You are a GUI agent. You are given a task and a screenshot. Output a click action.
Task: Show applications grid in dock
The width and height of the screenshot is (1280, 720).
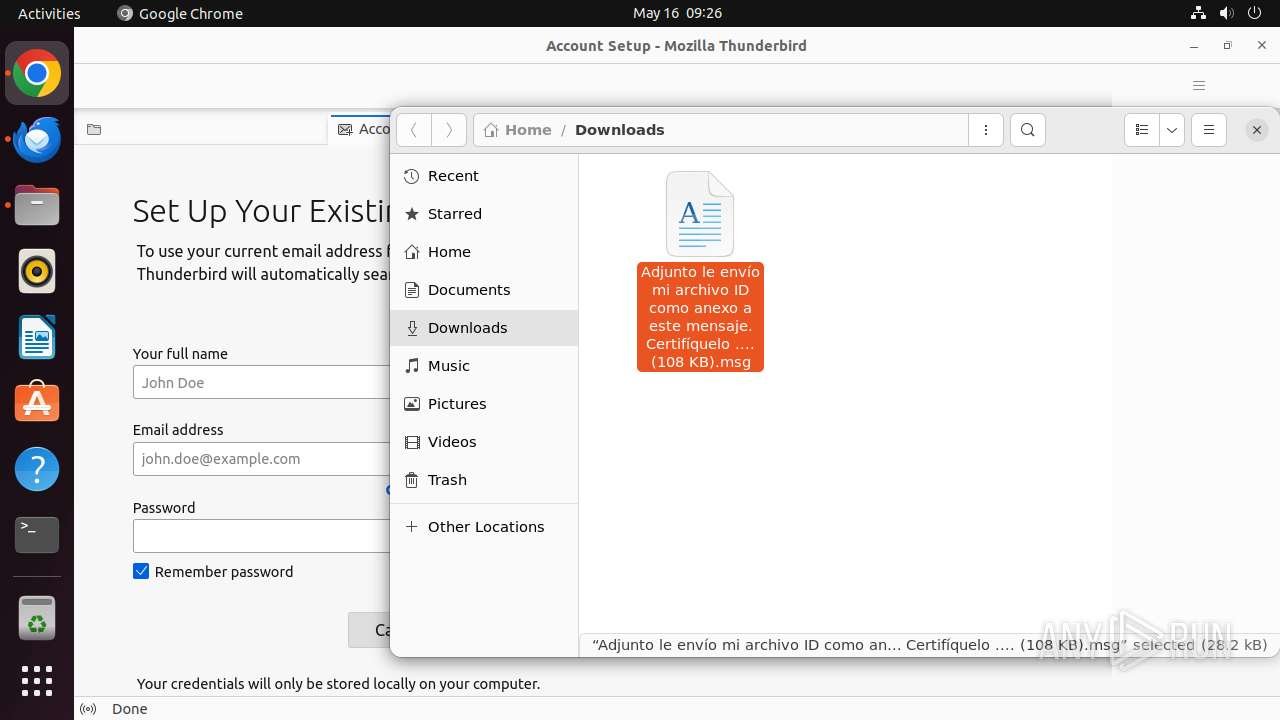tap(37, 681)
